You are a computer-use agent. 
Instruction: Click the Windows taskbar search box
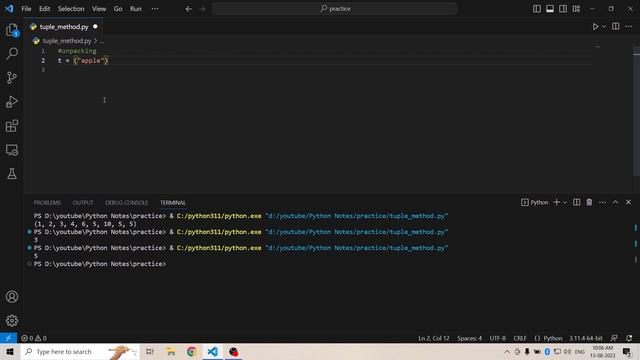pos(80,351)
